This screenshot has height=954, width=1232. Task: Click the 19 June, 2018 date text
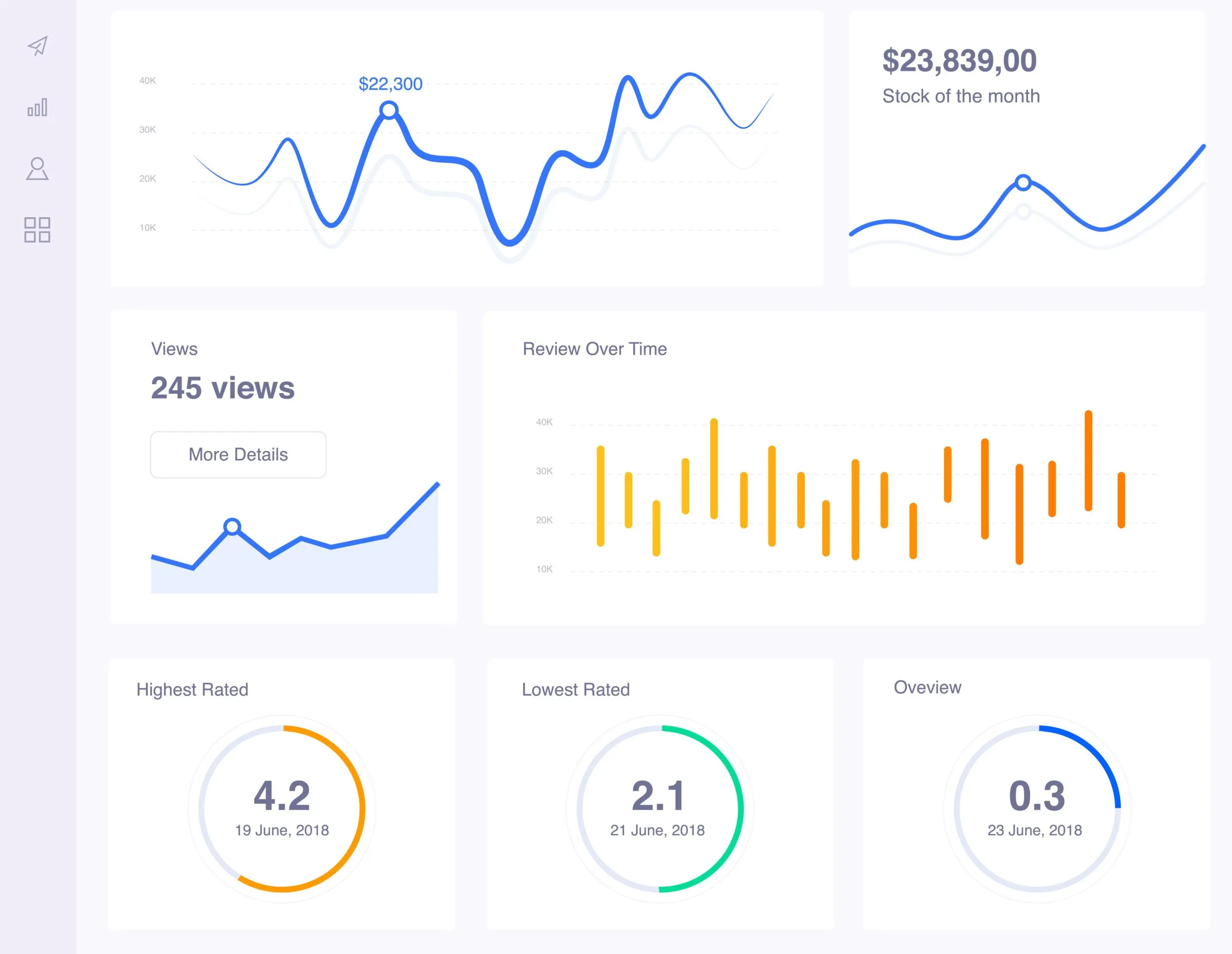coord(282,830)
